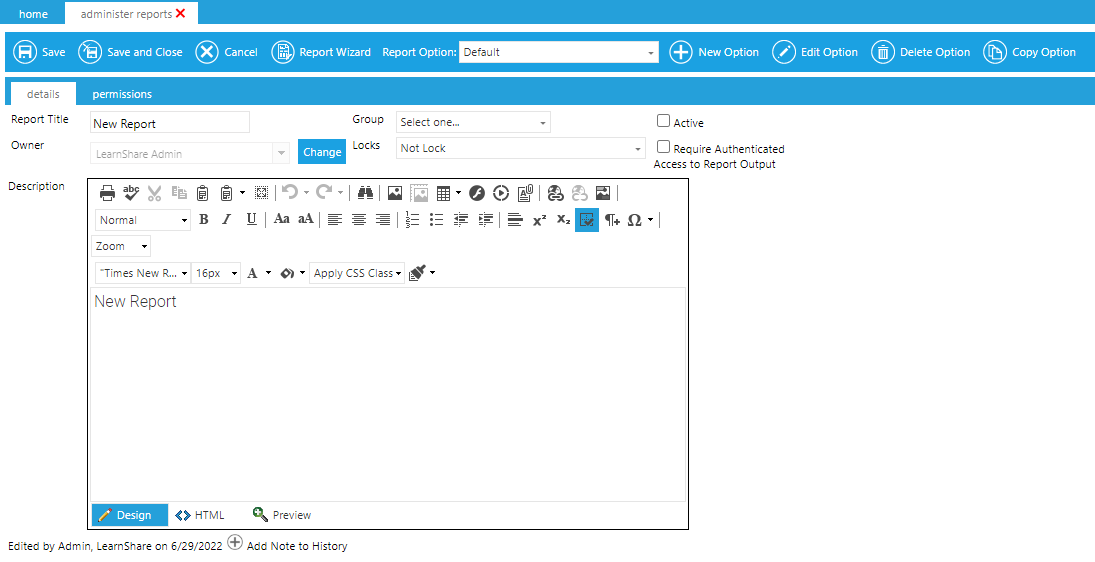Viewport: 1095px width, 562px height.
Task: Open Find and Replace binoculars icon
Action: tap(364, 193)
